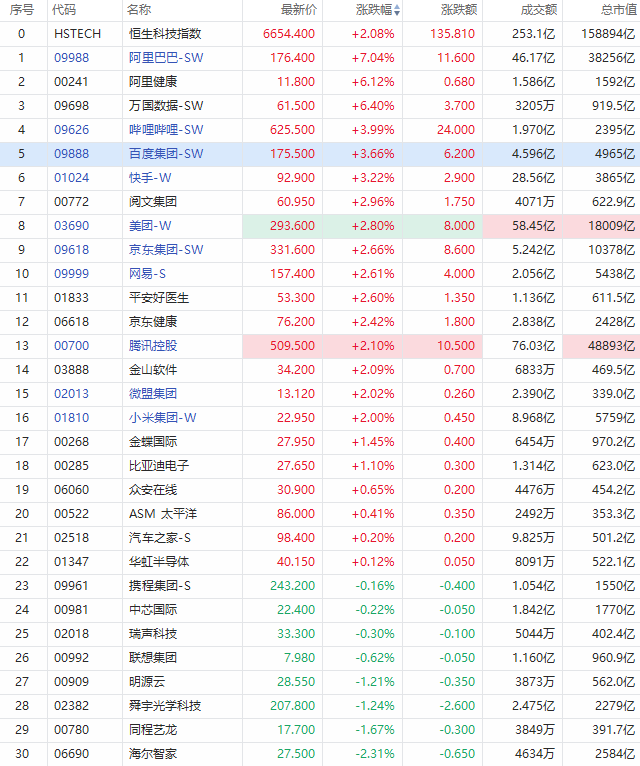Viewport: 640px width, 766px height.
Task: Open stock code 03690 link
Action: [x=71, y=226]
